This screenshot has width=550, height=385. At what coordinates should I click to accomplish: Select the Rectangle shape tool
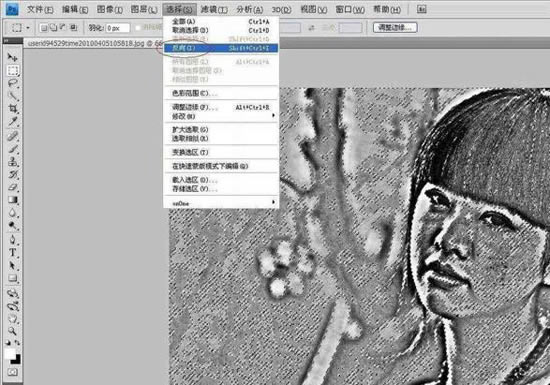pos(13,278)
